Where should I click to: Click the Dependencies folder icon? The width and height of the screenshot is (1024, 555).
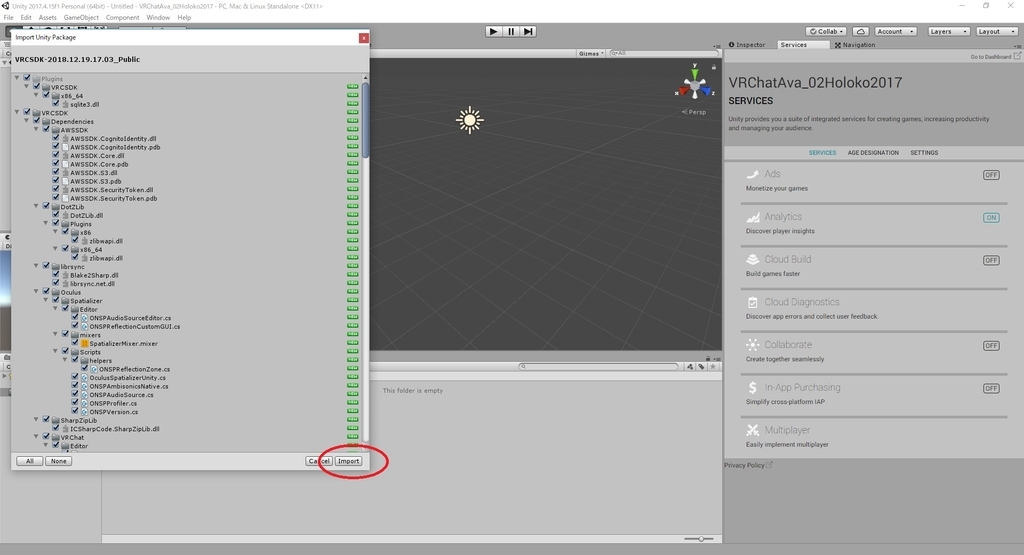coord(46,121)
